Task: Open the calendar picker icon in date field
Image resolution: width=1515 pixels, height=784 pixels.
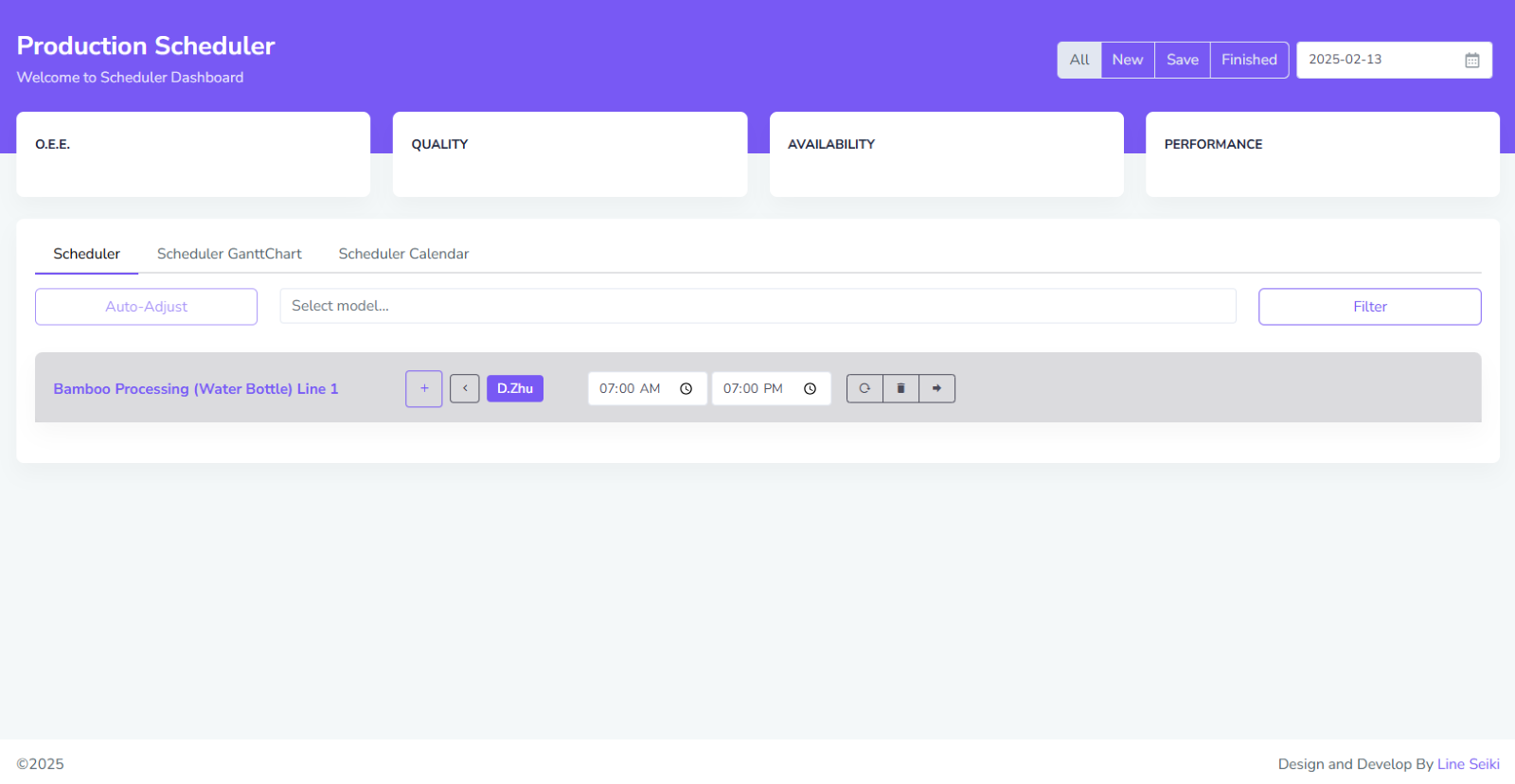Action: coord(1471,60)
